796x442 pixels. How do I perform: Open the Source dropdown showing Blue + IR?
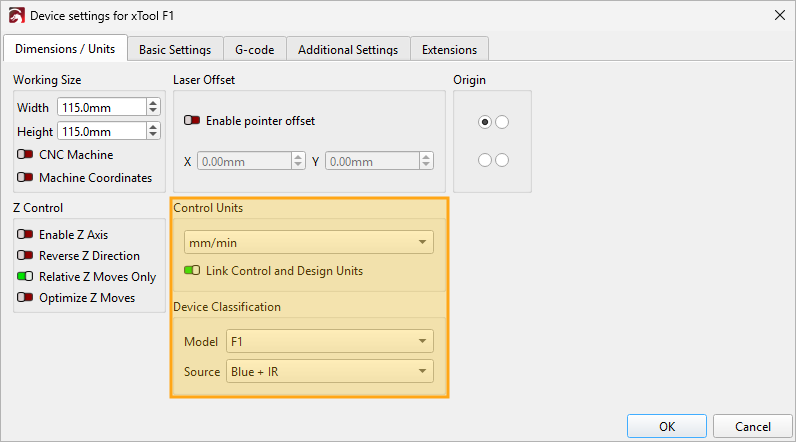click(x=330, y=371)
